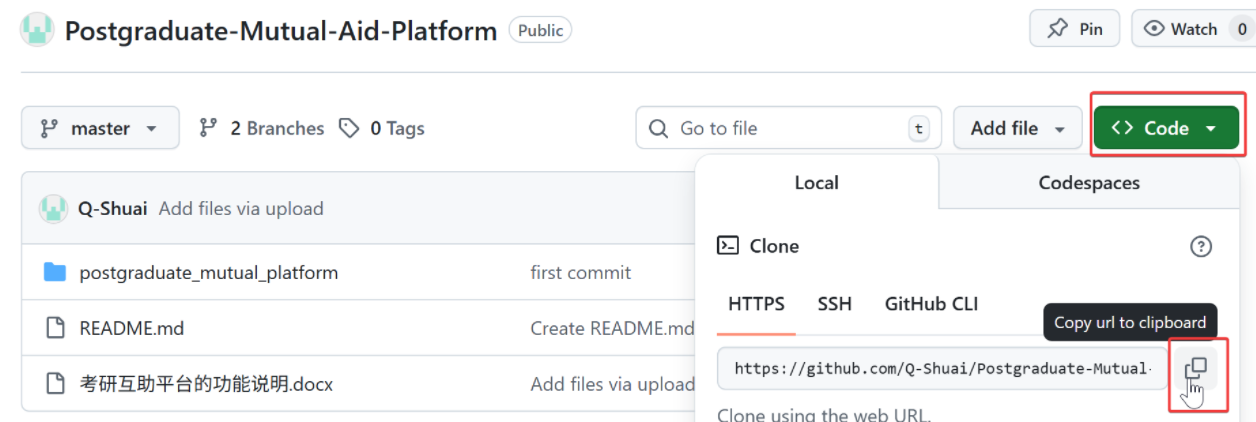Click the file icon next to README.md

(x=55, y=328)
